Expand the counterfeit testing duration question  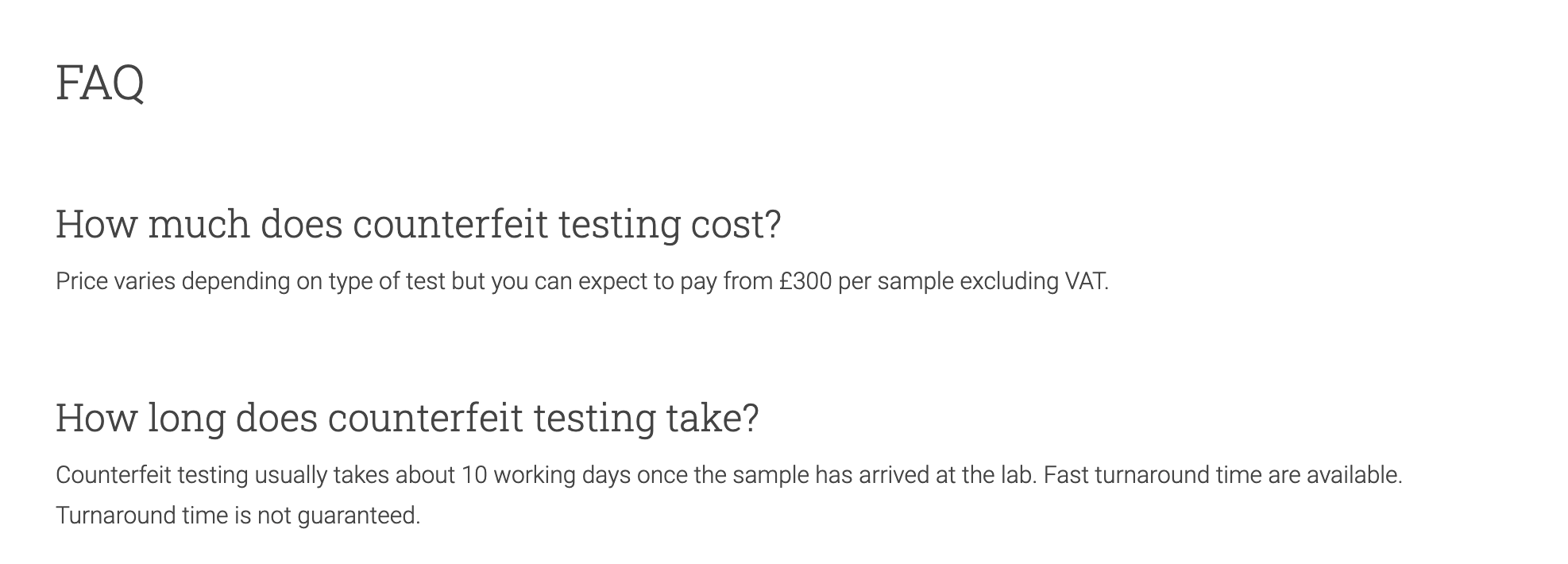click(x=407, y=418)
